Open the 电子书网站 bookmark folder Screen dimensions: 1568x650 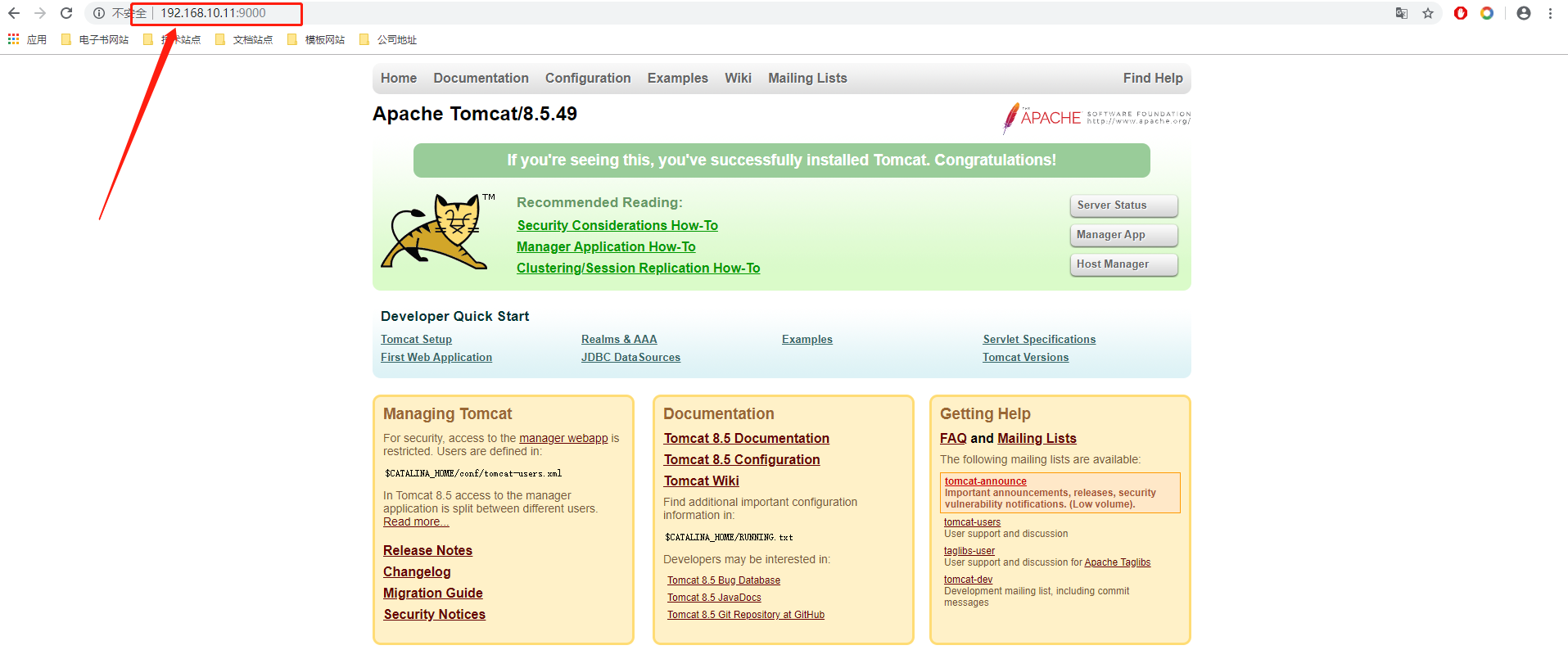click(96, 39)
